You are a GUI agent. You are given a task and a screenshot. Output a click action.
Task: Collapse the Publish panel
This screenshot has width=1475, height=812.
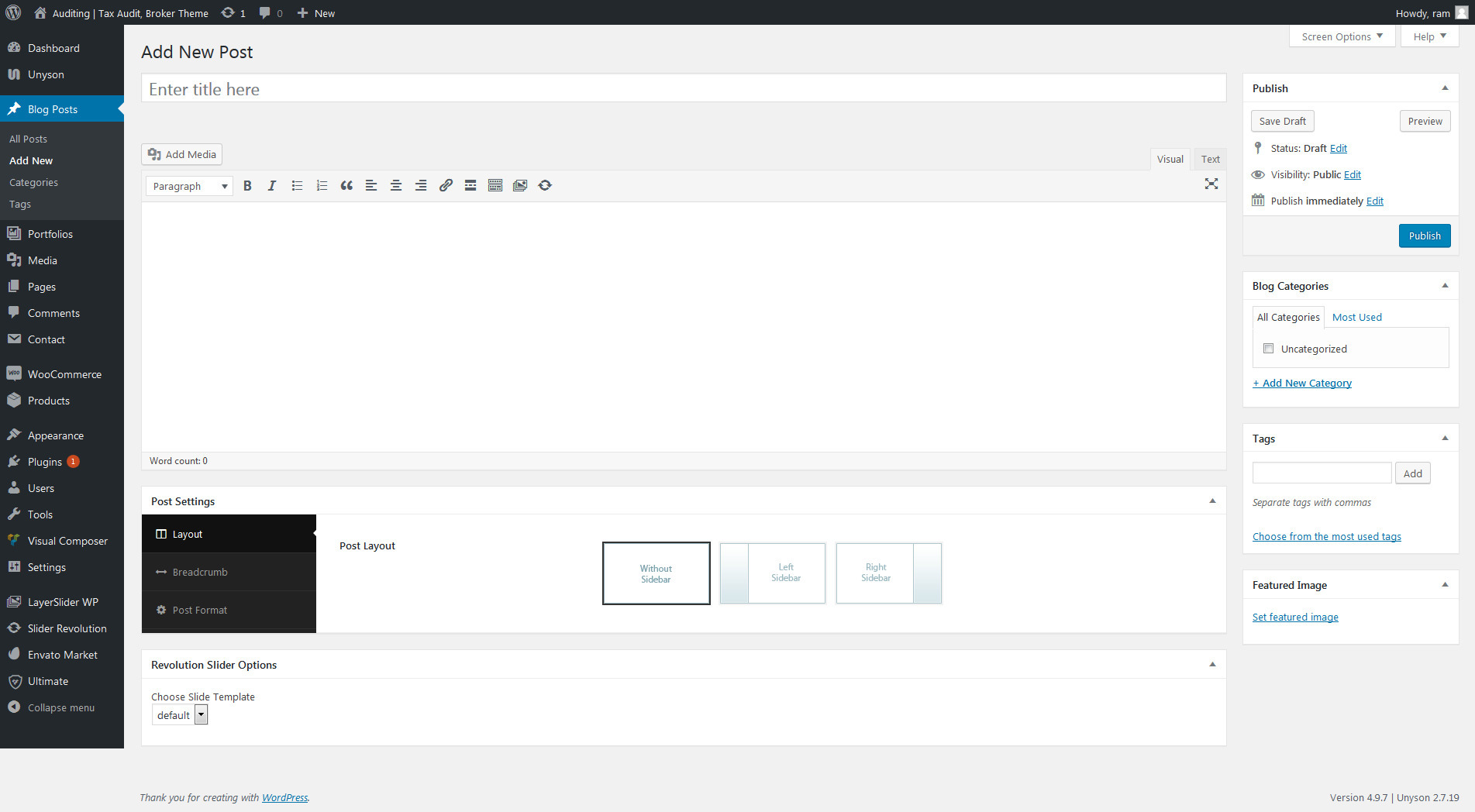tap(1445, 88)
